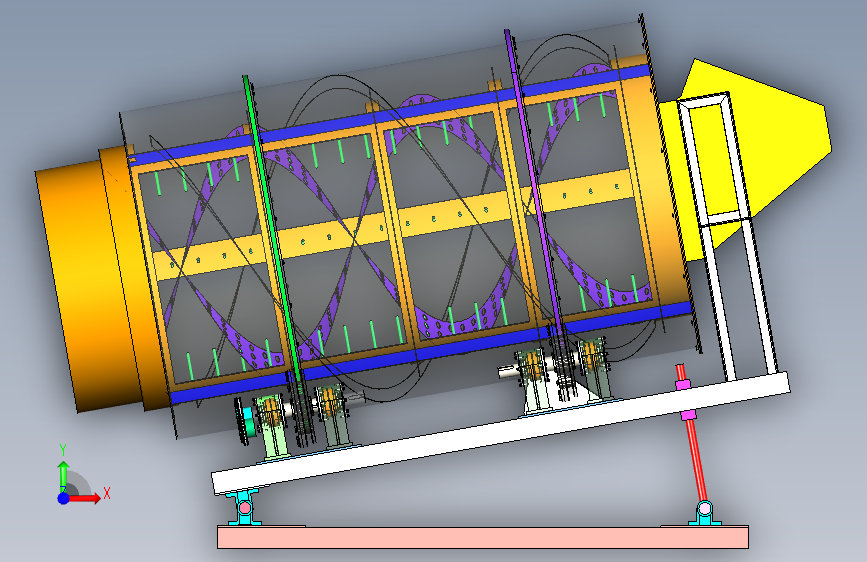Select the upper magenta nut on the red rod

point(684,384)
